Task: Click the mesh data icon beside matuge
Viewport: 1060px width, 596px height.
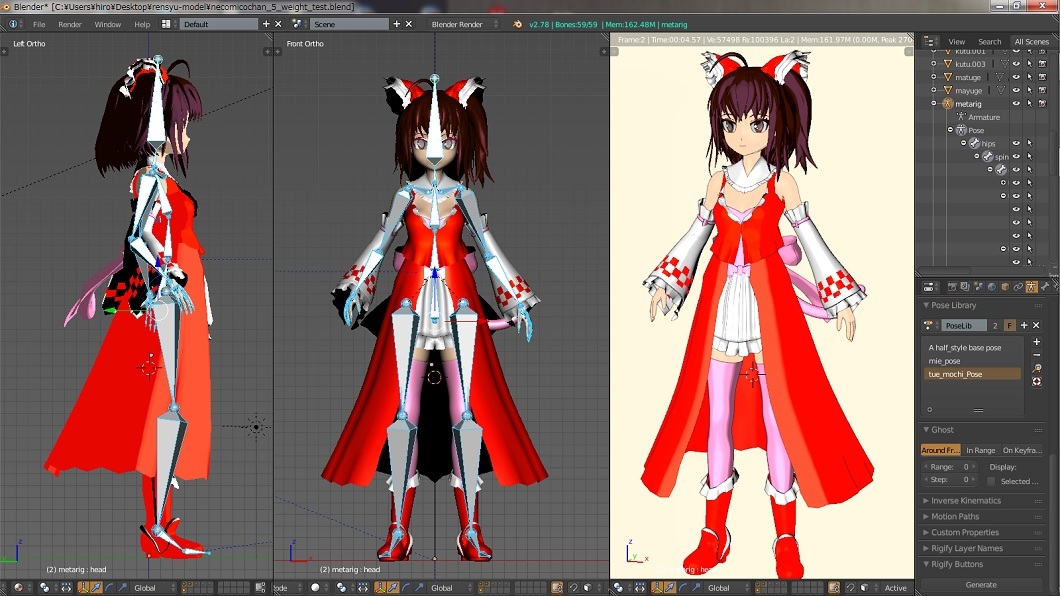Action: [x=999, y=78]
